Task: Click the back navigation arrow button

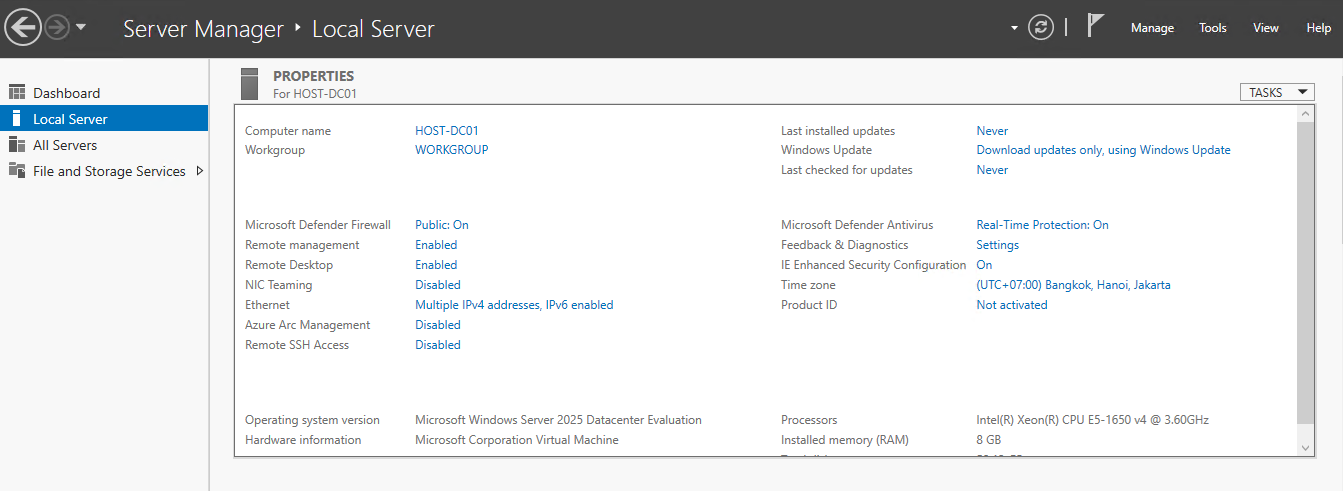Action: click(x=23, y=28)
